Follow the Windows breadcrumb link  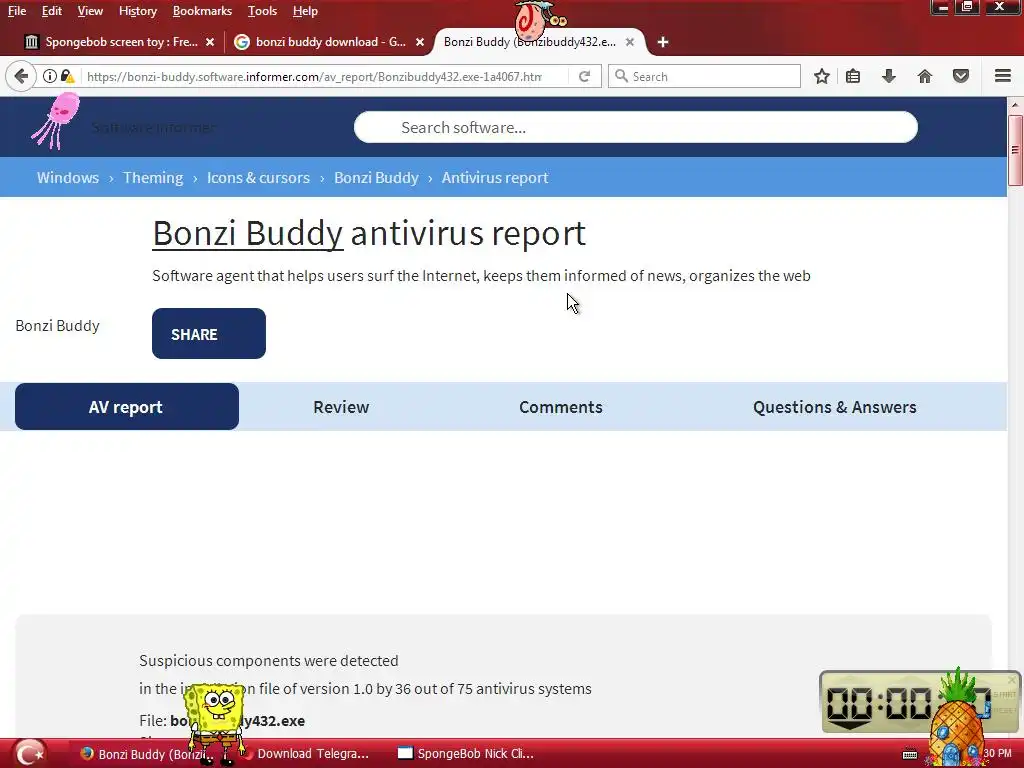[x=68, y=178]
